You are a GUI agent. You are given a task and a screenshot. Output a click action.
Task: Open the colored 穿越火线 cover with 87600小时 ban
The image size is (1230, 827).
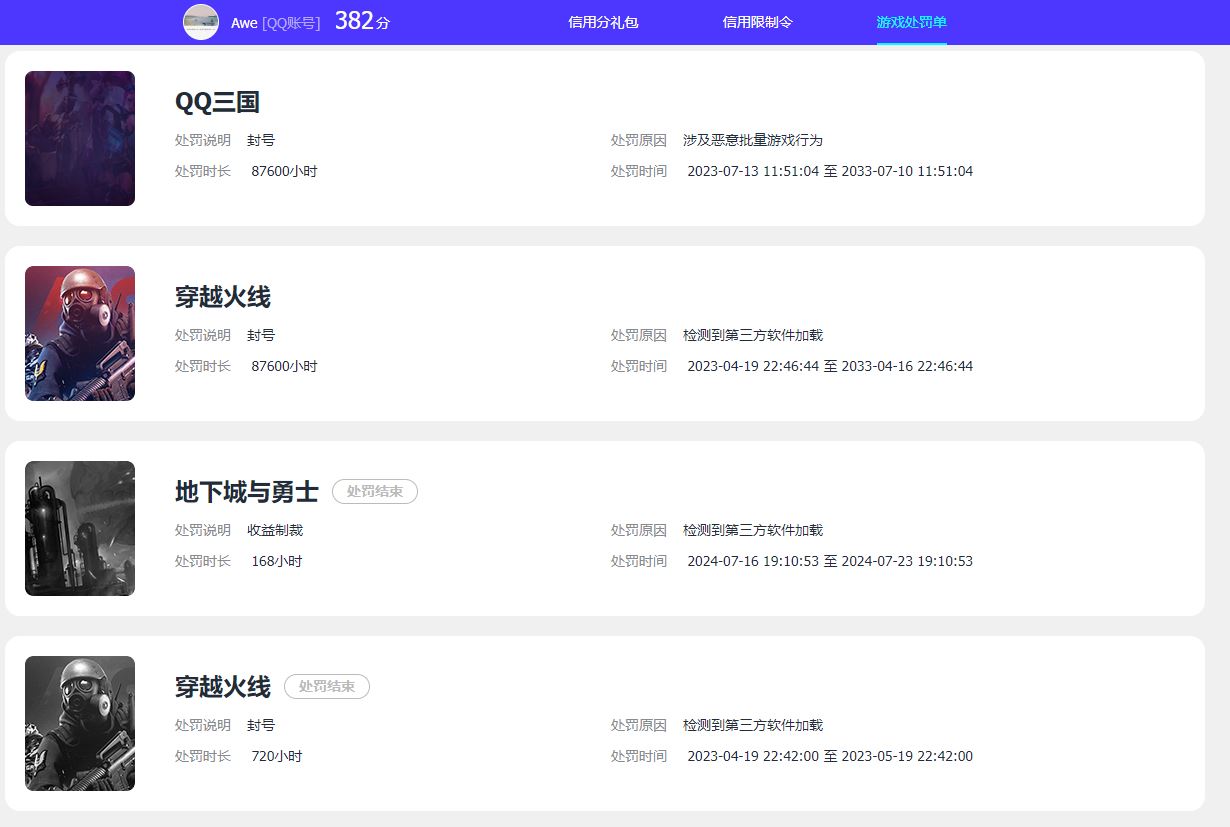coord(80,333)
